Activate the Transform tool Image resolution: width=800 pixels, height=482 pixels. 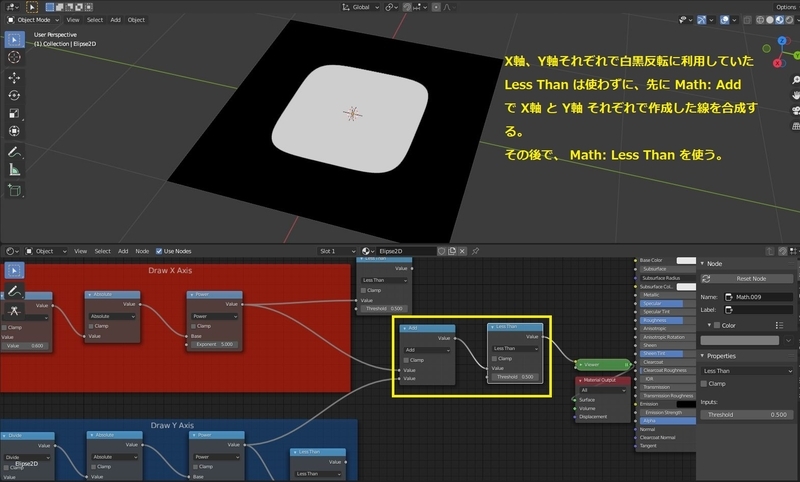[14, 131]
